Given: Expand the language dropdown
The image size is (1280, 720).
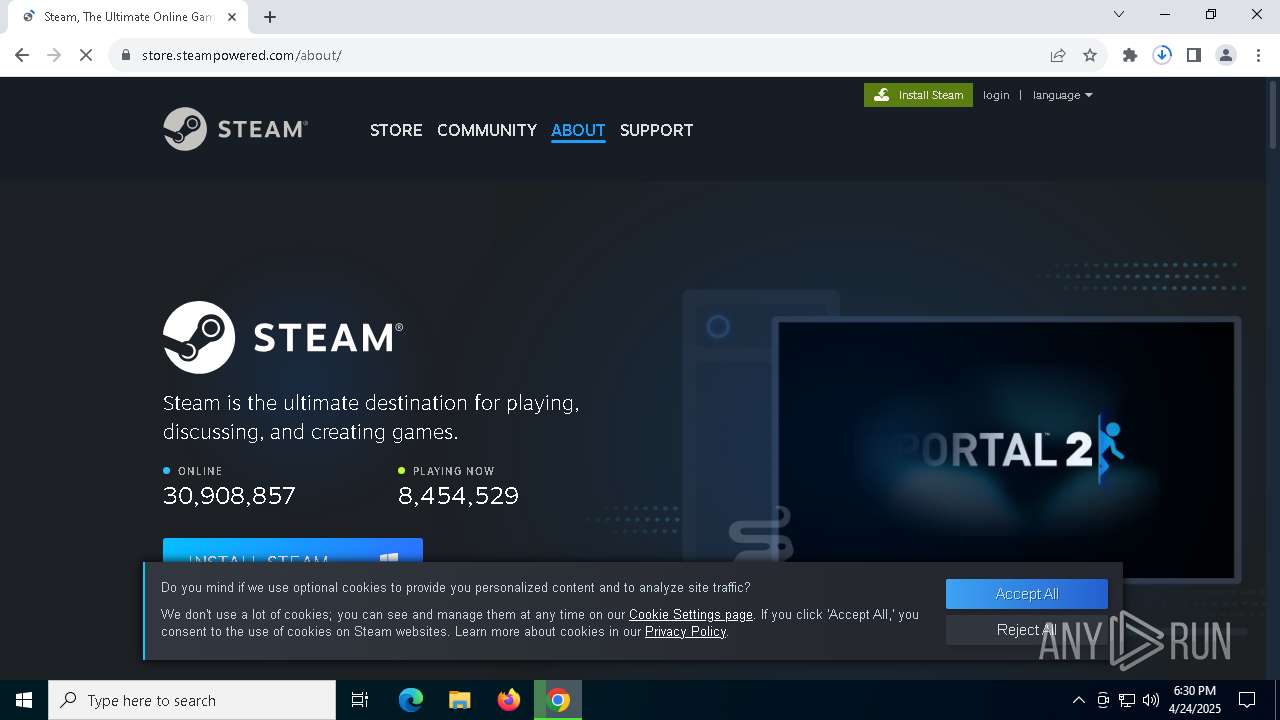Looking at the screenshot, I should coord(1062,95).
